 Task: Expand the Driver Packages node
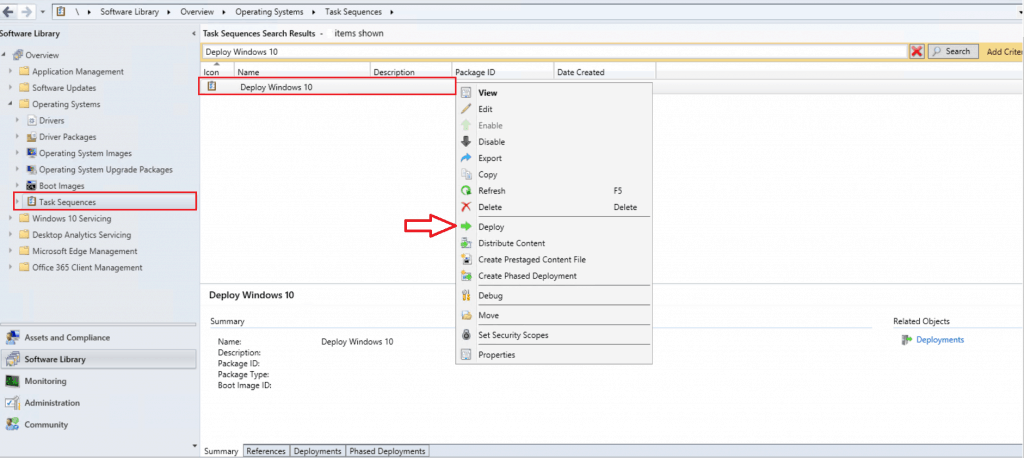coord(18,137)
